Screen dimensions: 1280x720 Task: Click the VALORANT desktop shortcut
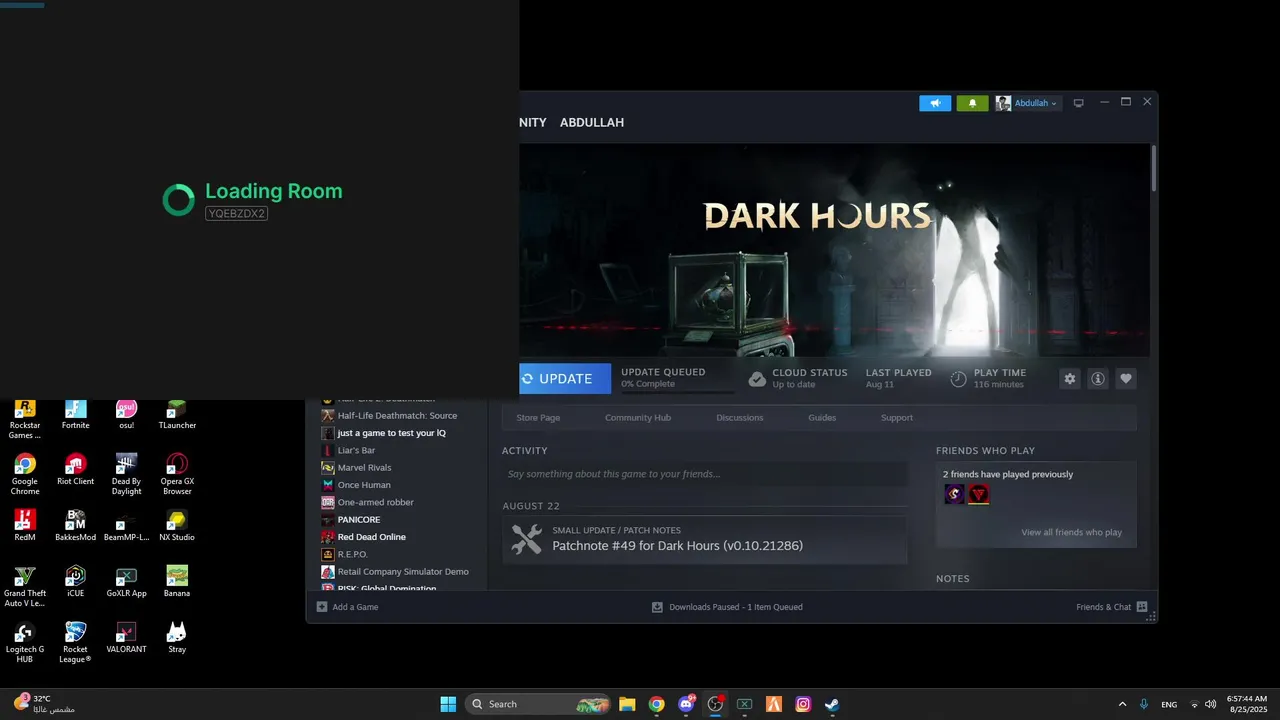click(126, 637)
